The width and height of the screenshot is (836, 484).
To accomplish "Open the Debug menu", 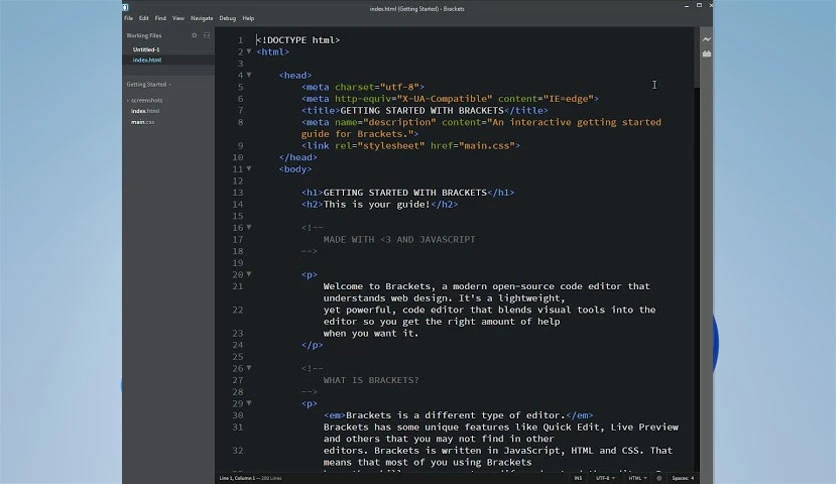I will [x=228, y=18].
